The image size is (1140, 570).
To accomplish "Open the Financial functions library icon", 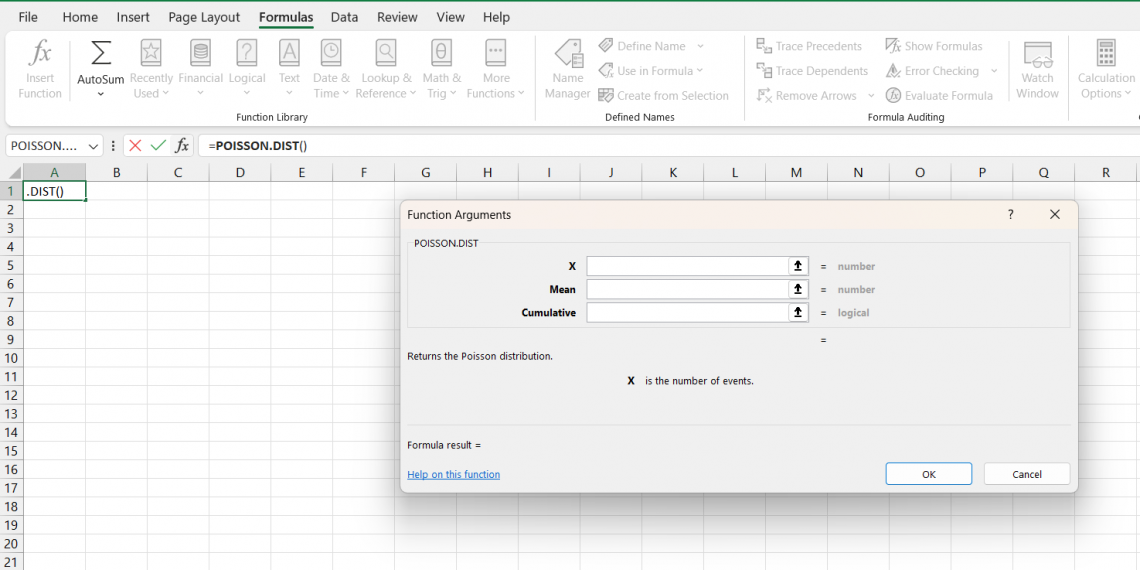I will pos(200,54).
